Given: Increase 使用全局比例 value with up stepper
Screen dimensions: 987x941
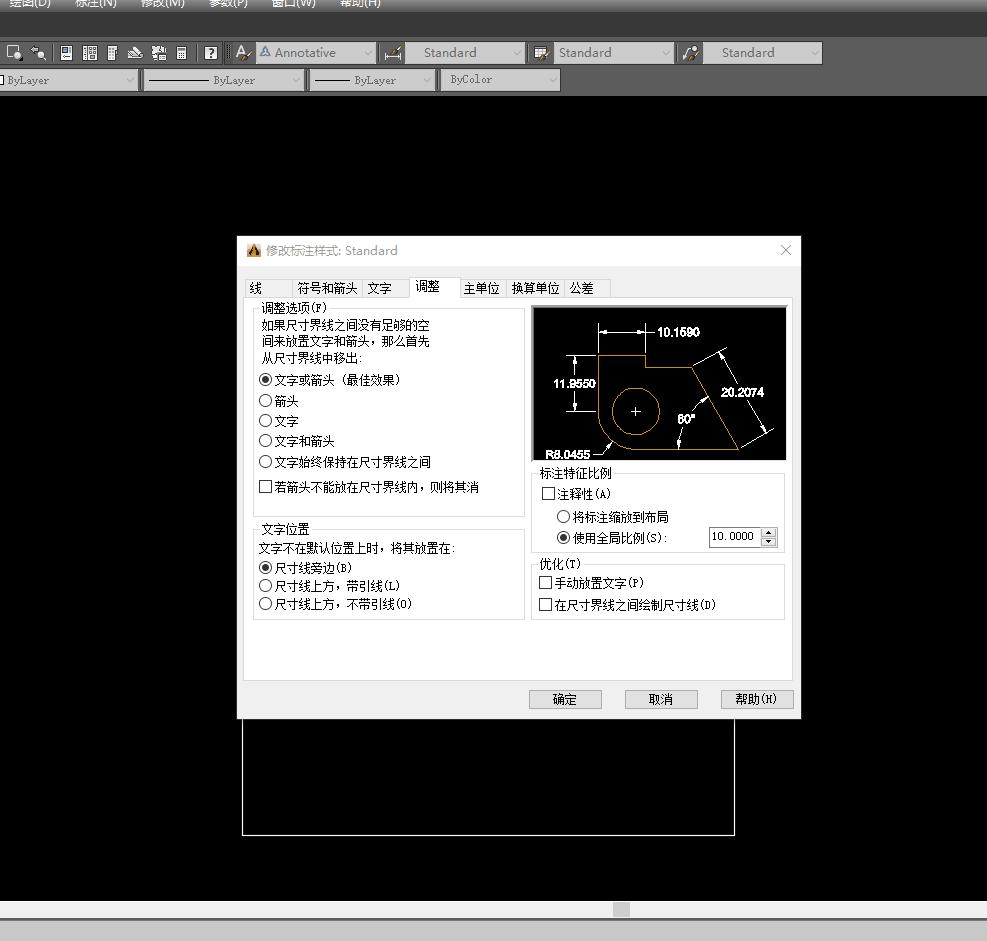Looking at the screenshot, I should 768,532.
